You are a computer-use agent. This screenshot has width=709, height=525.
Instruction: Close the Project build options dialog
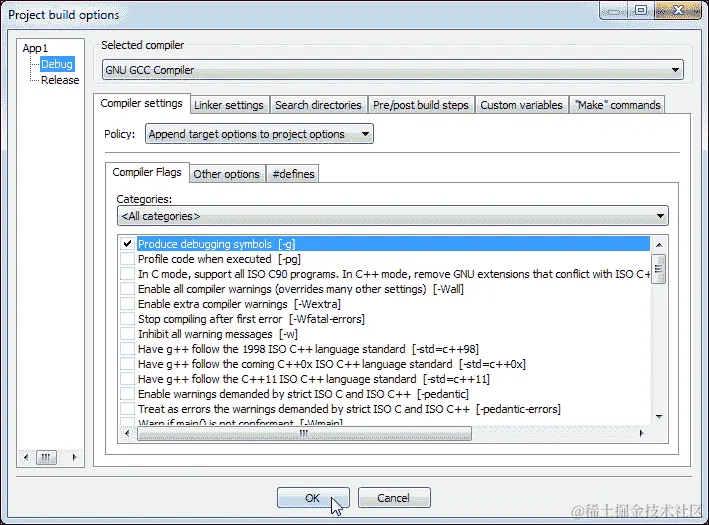677,10
